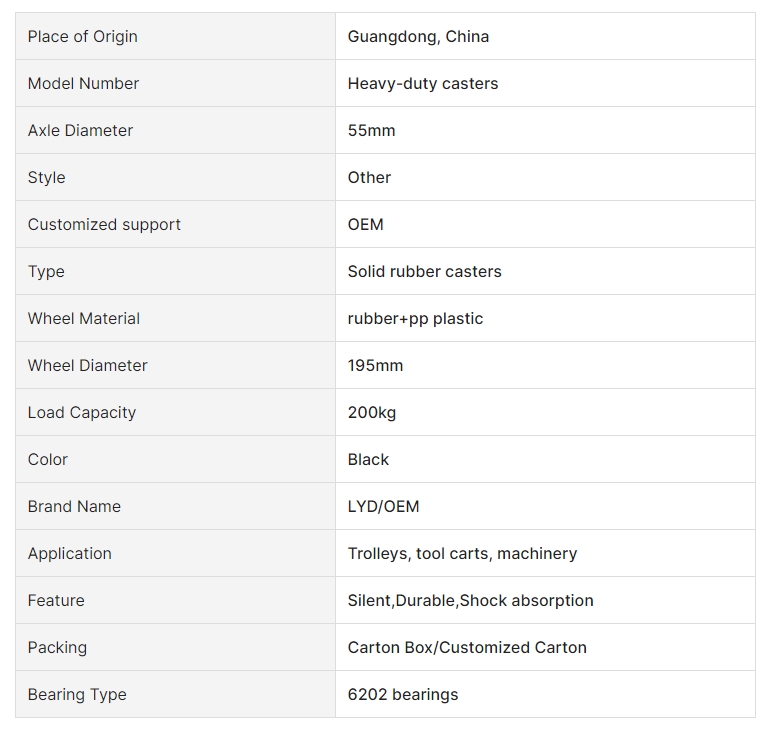
Task: Select the Trolleys, tool carts, machinery text
Action: tap(462, 553)
